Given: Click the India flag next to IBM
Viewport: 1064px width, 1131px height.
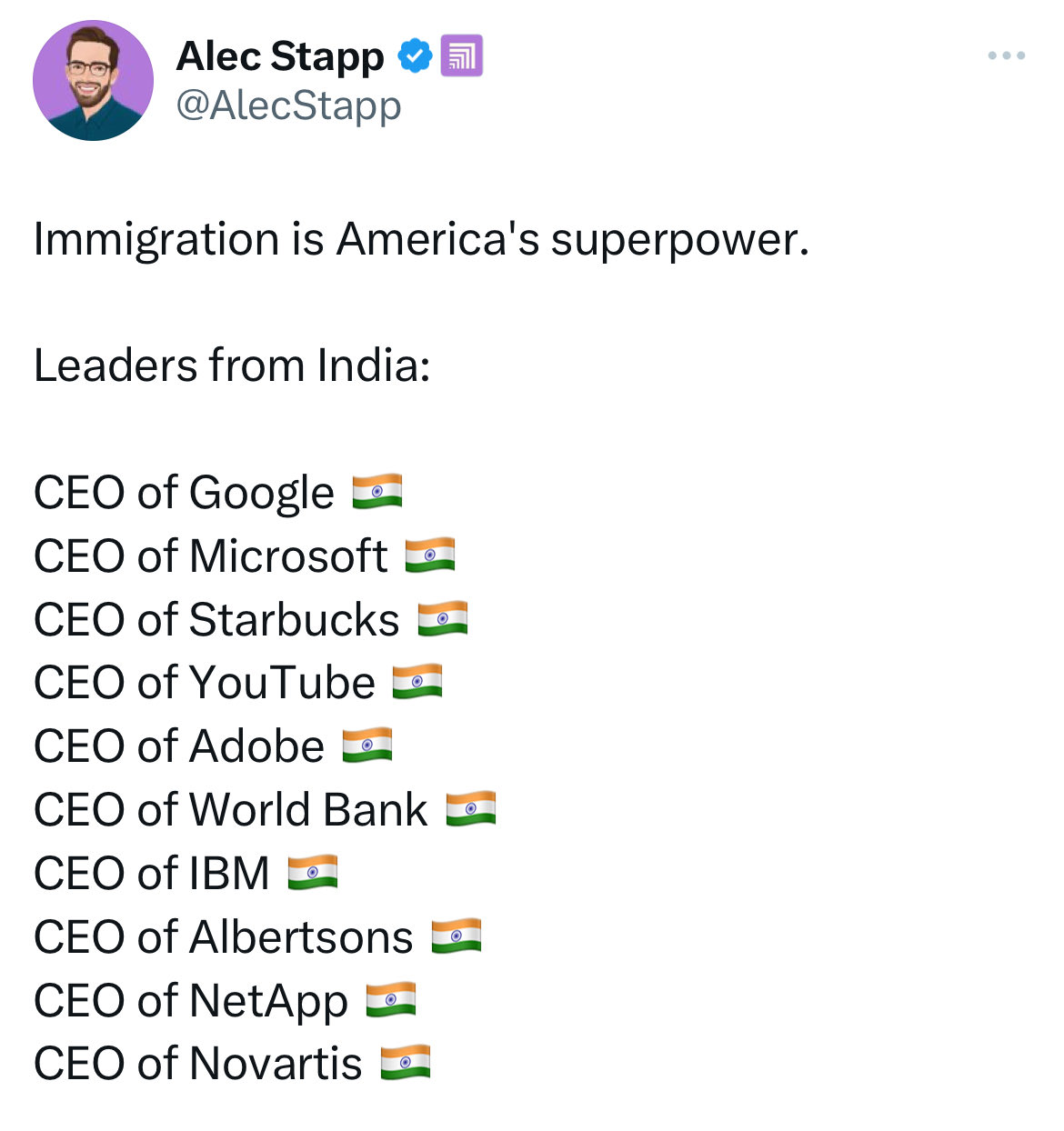Looking at the screenshot, I should coord(313,873).
